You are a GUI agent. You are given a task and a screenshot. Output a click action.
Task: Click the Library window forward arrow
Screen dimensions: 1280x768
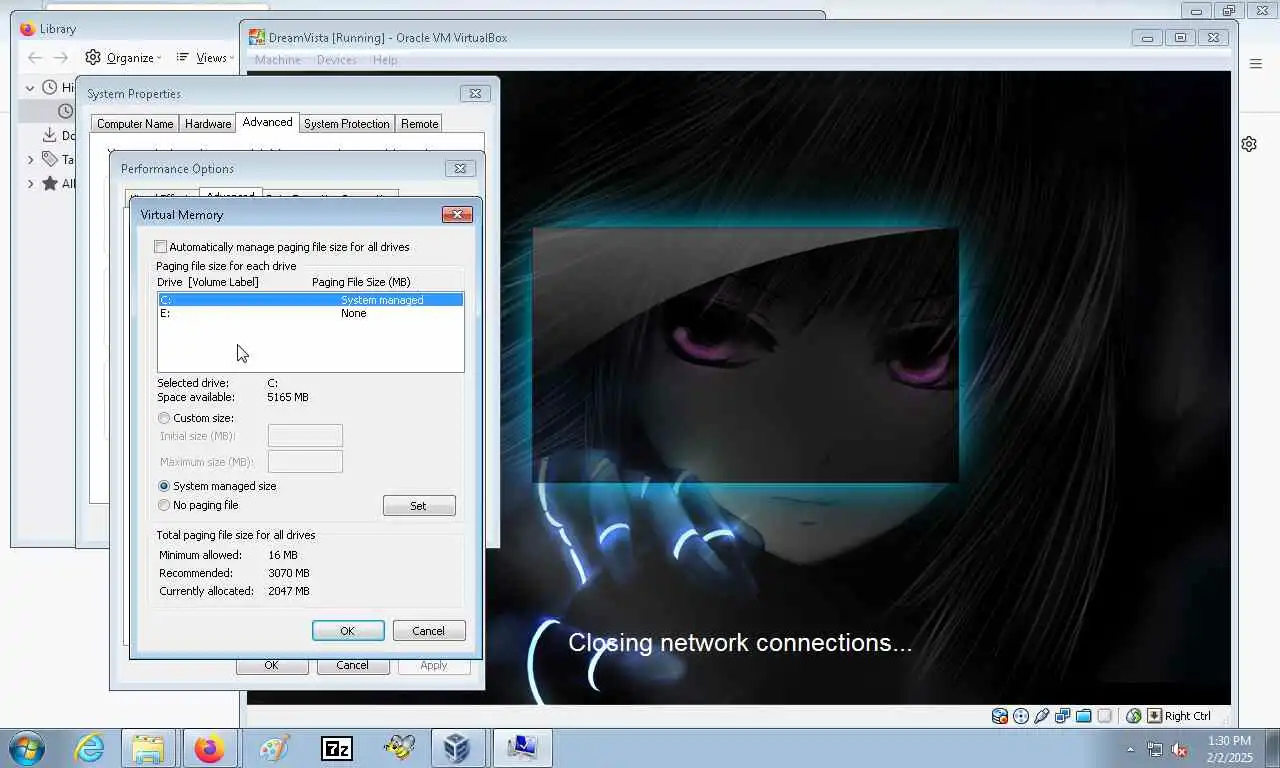pos(61,58)
